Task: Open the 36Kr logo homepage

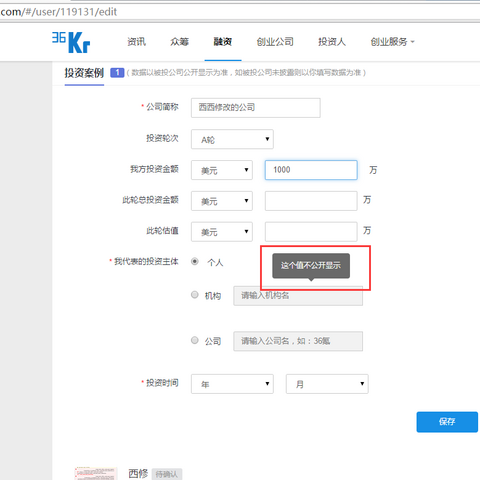Action: 71,42
